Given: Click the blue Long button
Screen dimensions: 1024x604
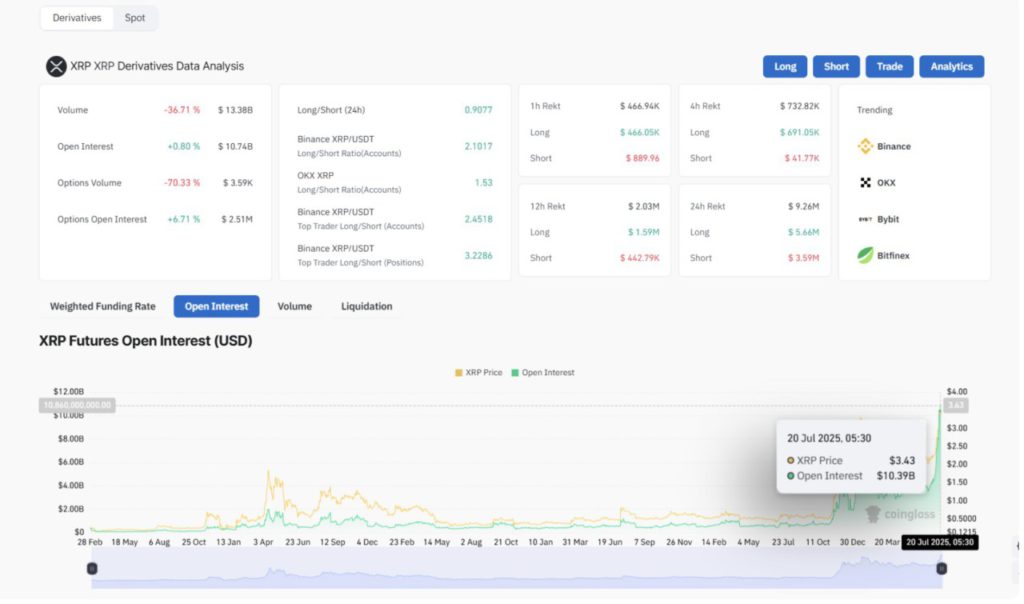Looking at the screenshot, I should [x=785, y=67].
